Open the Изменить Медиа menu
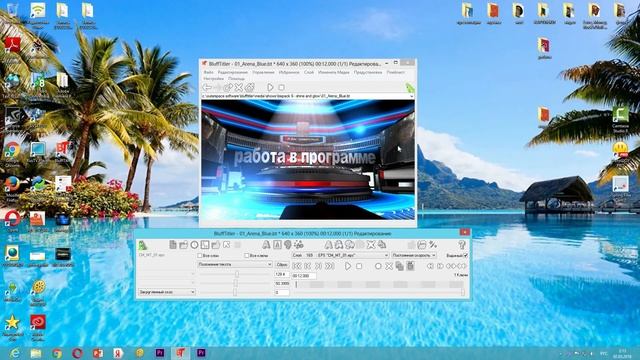640x360 pixels. pos(333,72)
